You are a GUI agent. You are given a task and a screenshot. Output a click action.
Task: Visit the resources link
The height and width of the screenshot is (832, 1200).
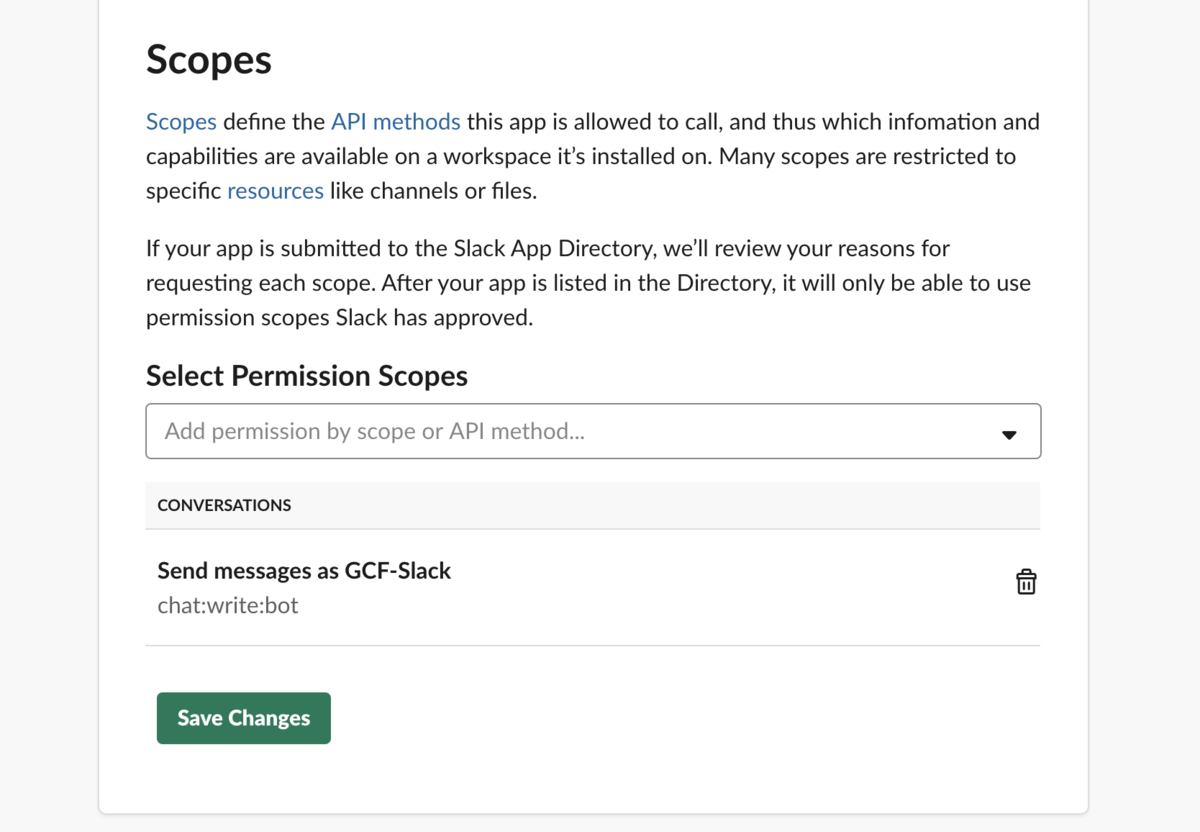pos(275,191)
